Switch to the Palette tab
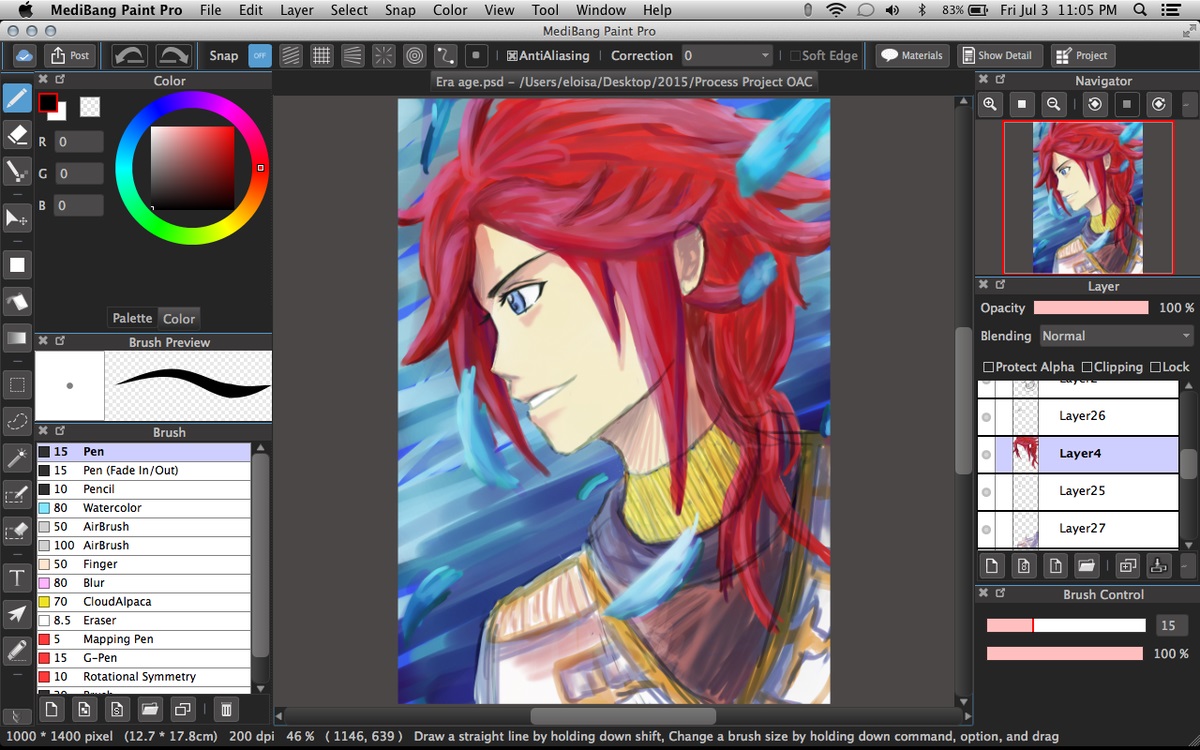The width and height of the screenshot is (1200, 750). click(x=132, y=318)
